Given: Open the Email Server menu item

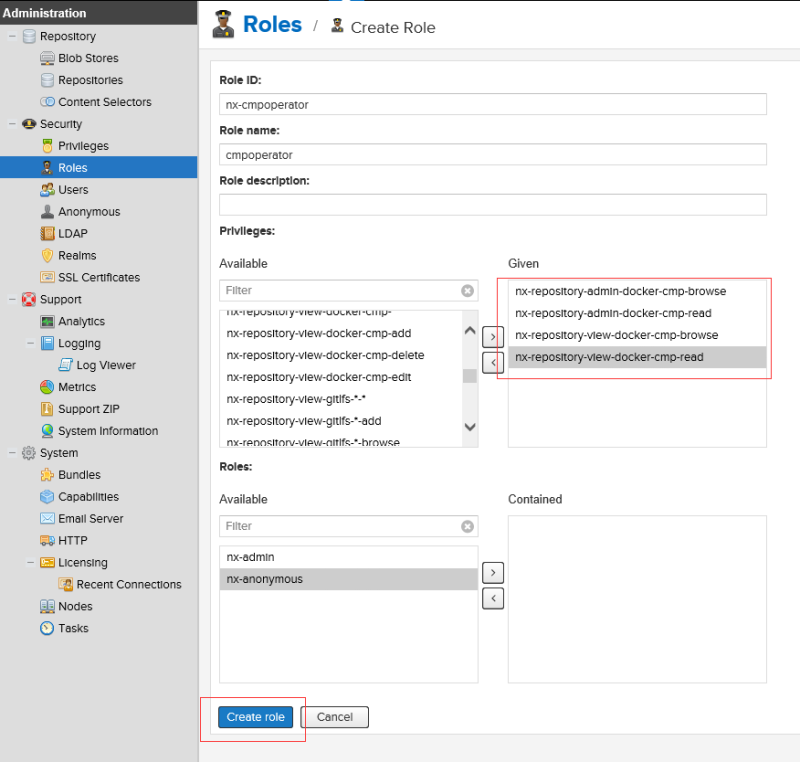Looking at the screenshot, I should click(90, 519).
